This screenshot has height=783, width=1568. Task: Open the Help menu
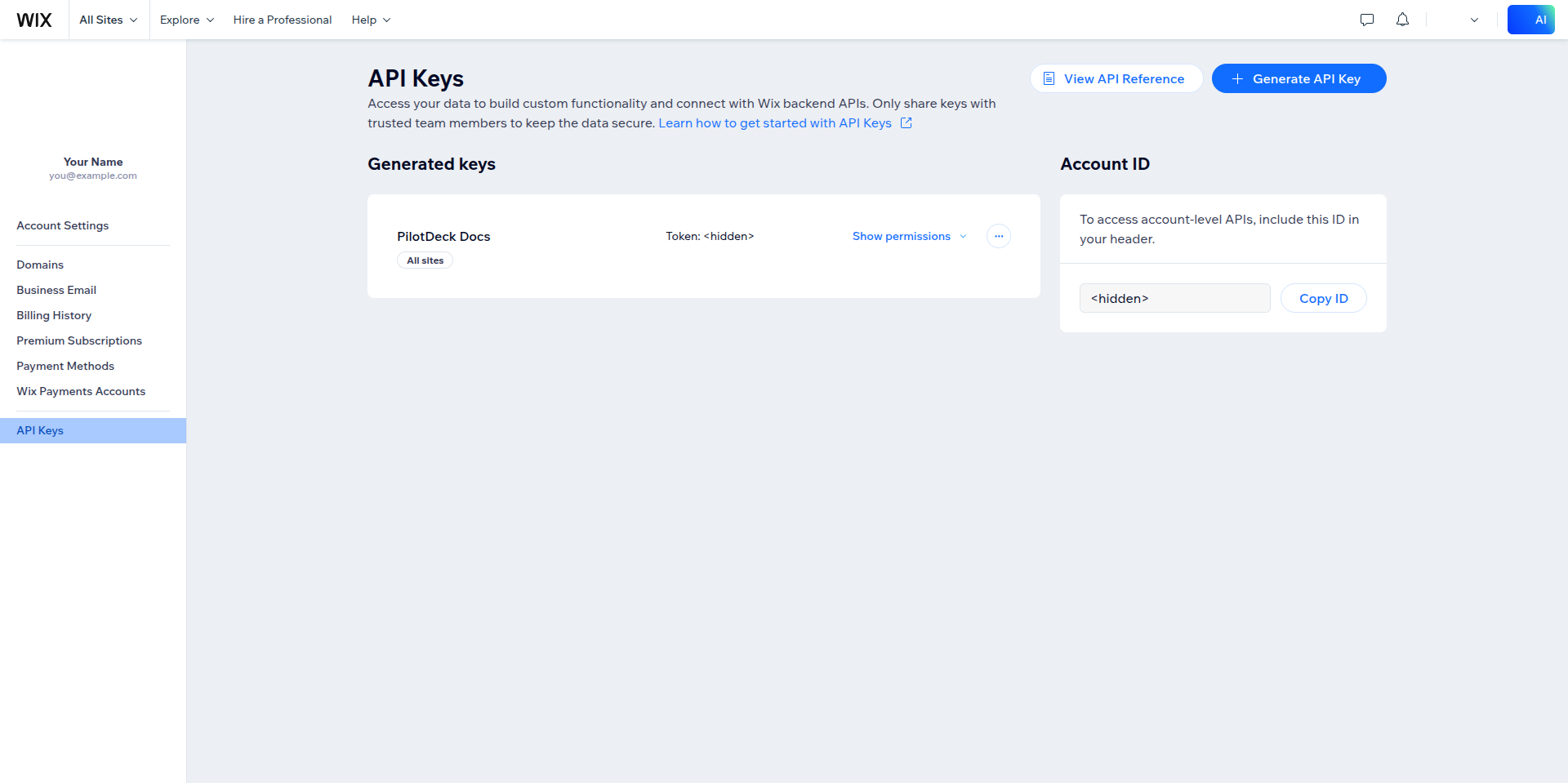371,20
